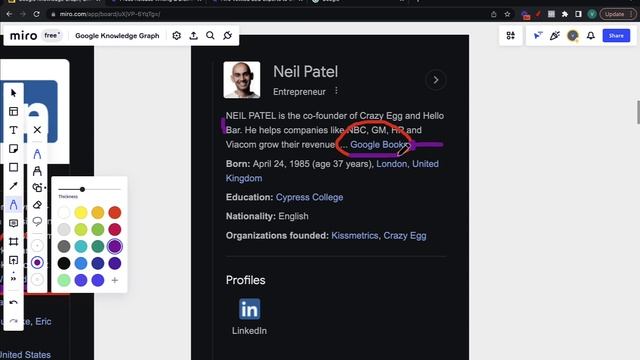The image size is (640, 360).
Task: Click the Undo arrow
Action: [x=13, y=302]
